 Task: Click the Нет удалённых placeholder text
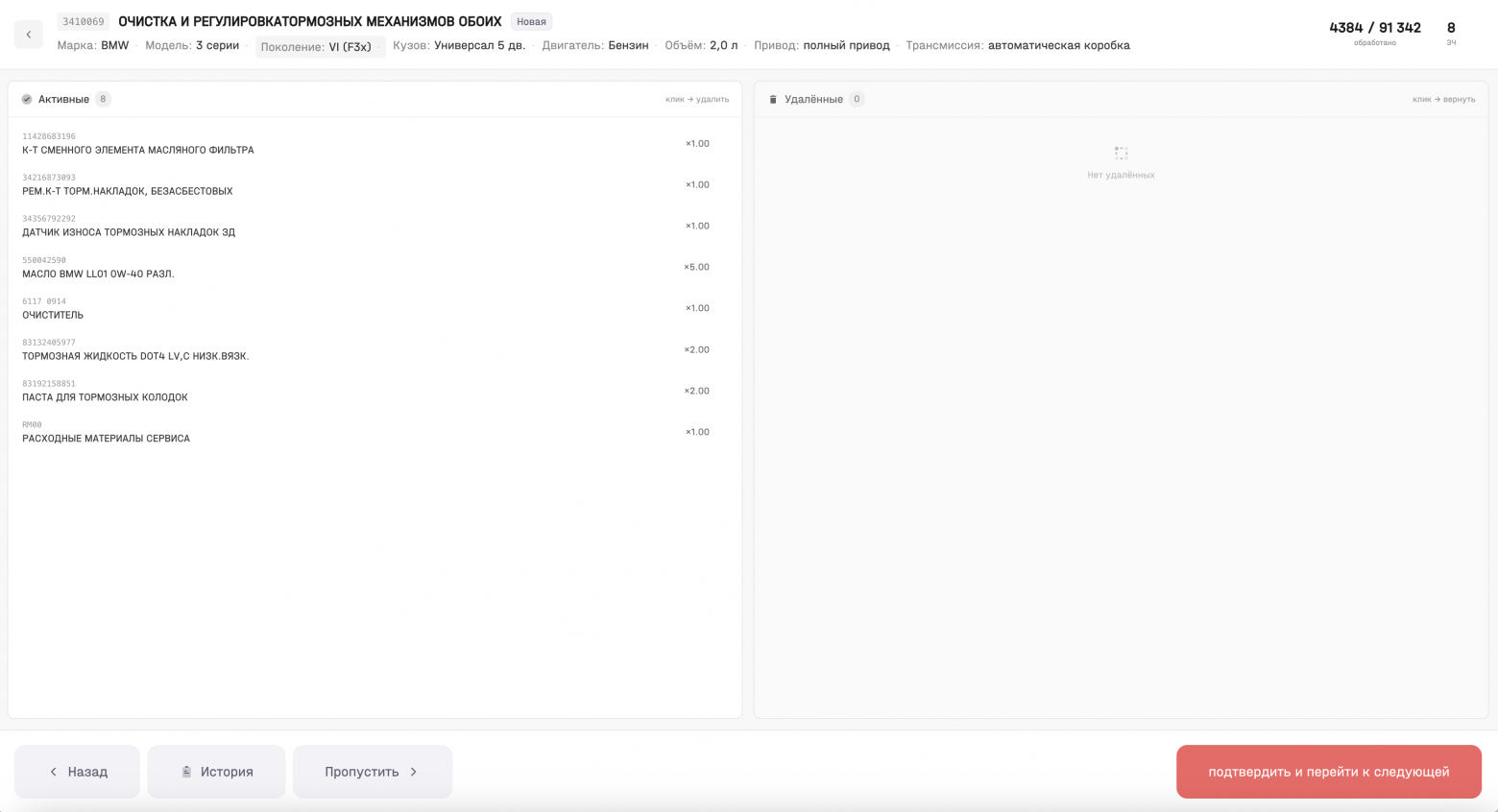pos(1121,175)
